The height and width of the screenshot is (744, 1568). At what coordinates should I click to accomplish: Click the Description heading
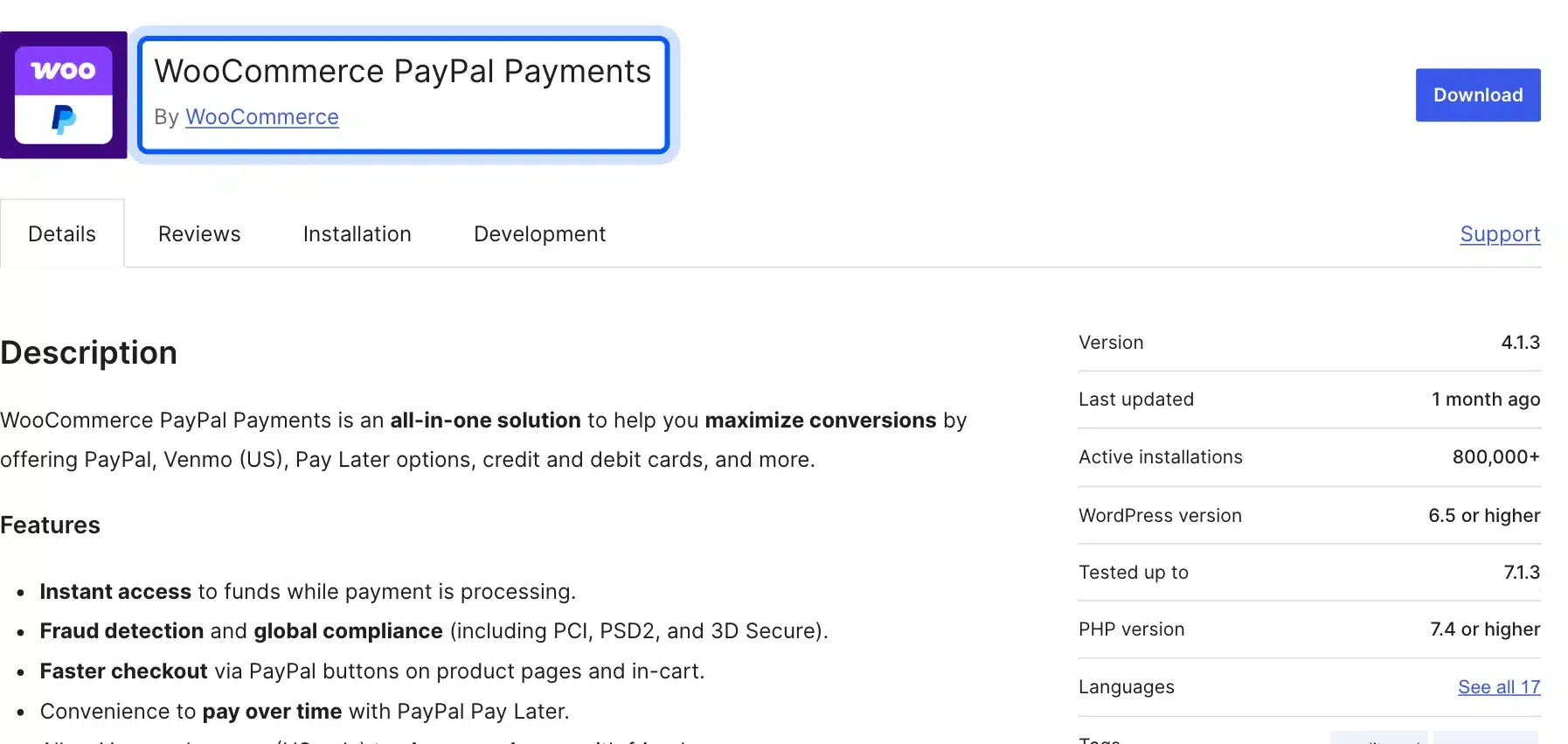pyautogui.click(x=88, y=353)
